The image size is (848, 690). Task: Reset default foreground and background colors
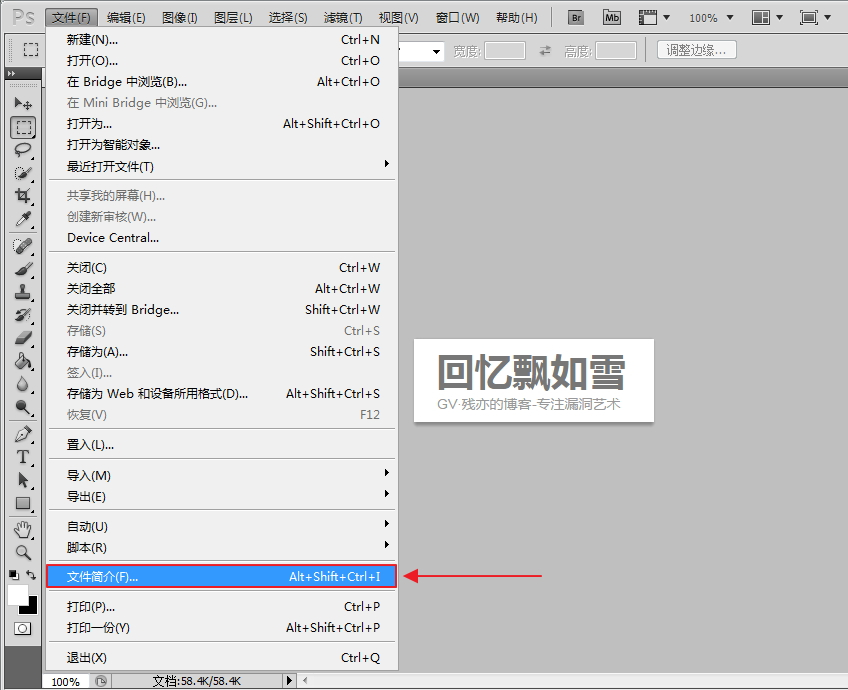(14, 575)
